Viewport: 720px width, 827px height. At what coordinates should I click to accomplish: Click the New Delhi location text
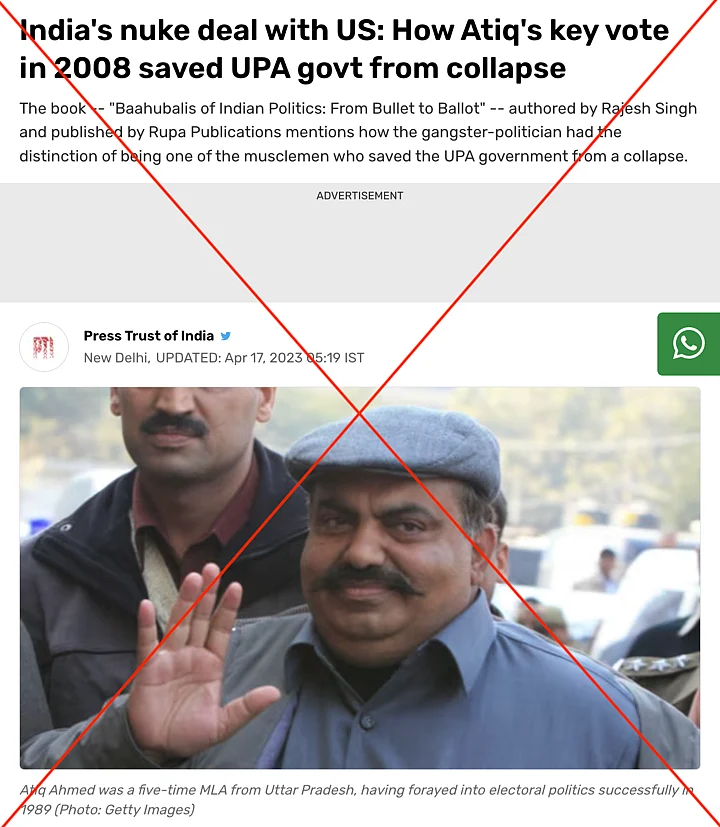point(117,358)
